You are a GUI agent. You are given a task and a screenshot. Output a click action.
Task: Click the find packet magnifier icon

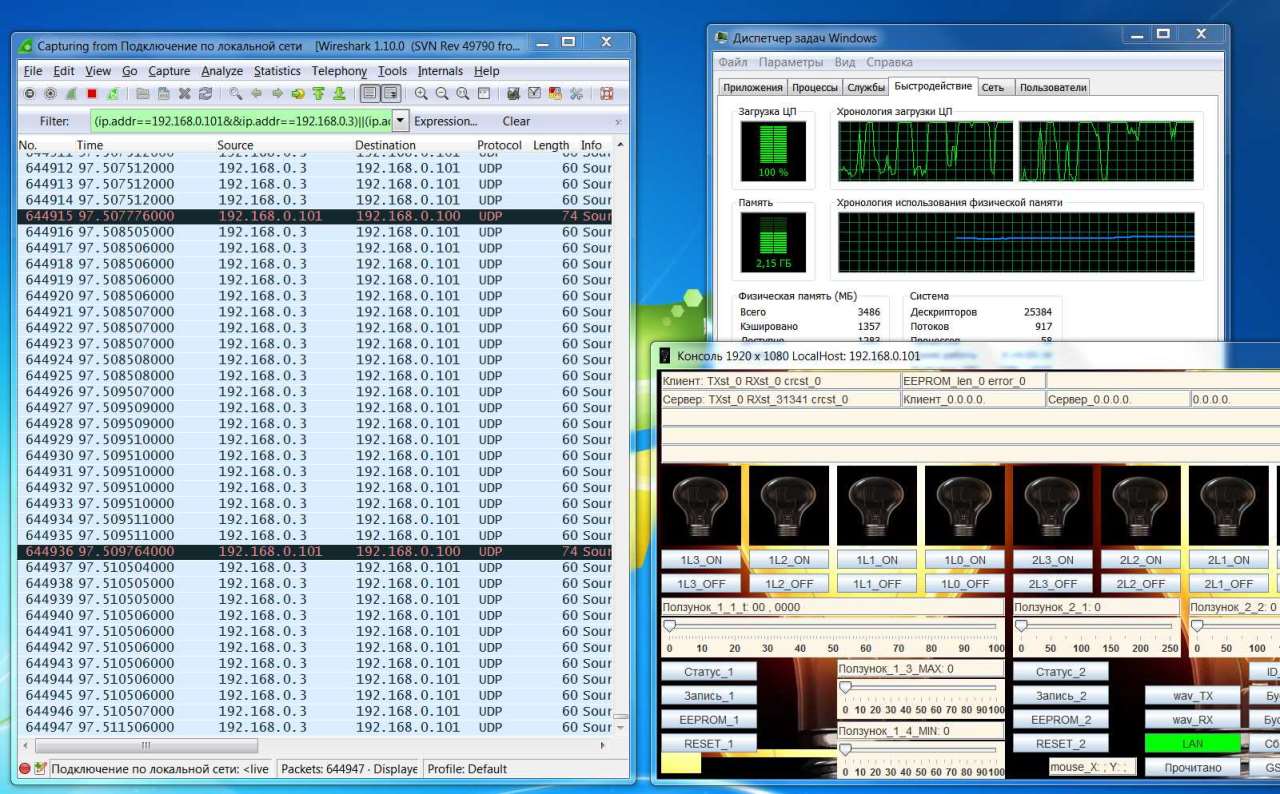[x=236, y=94]
